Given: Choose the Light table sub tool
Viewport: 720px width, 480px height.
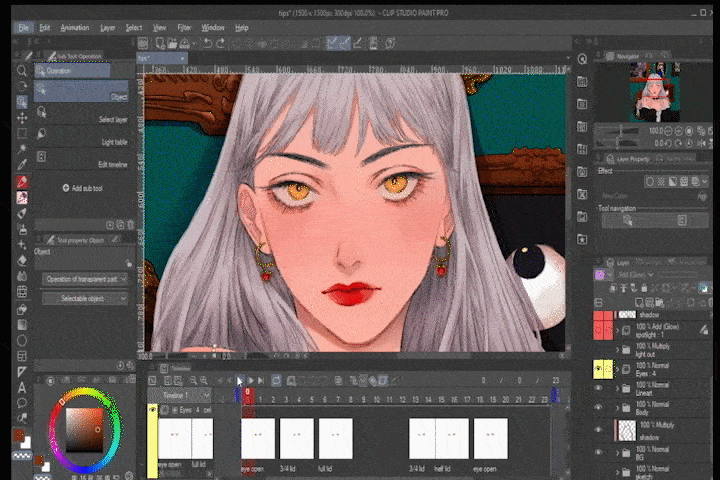Looking at the screenshot, I should tap(84, 142).
